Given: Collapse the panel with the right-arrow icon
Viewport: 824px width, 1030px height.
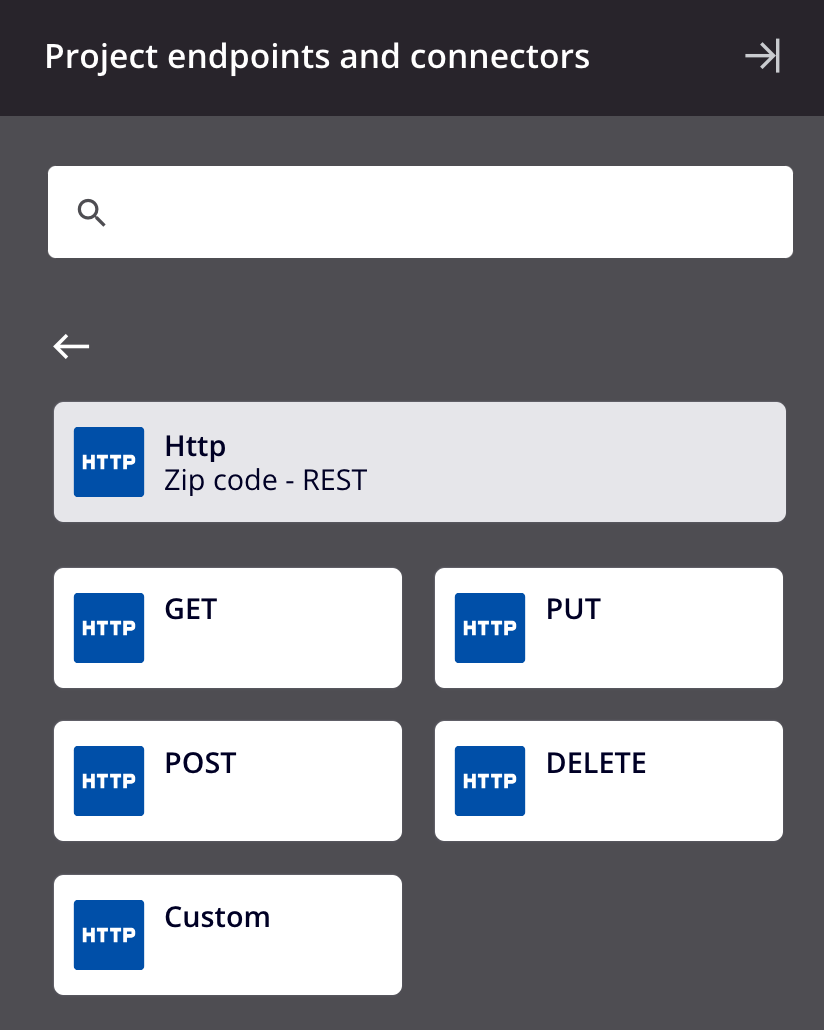Looking at the screenshot, I should tap(761, 57).
